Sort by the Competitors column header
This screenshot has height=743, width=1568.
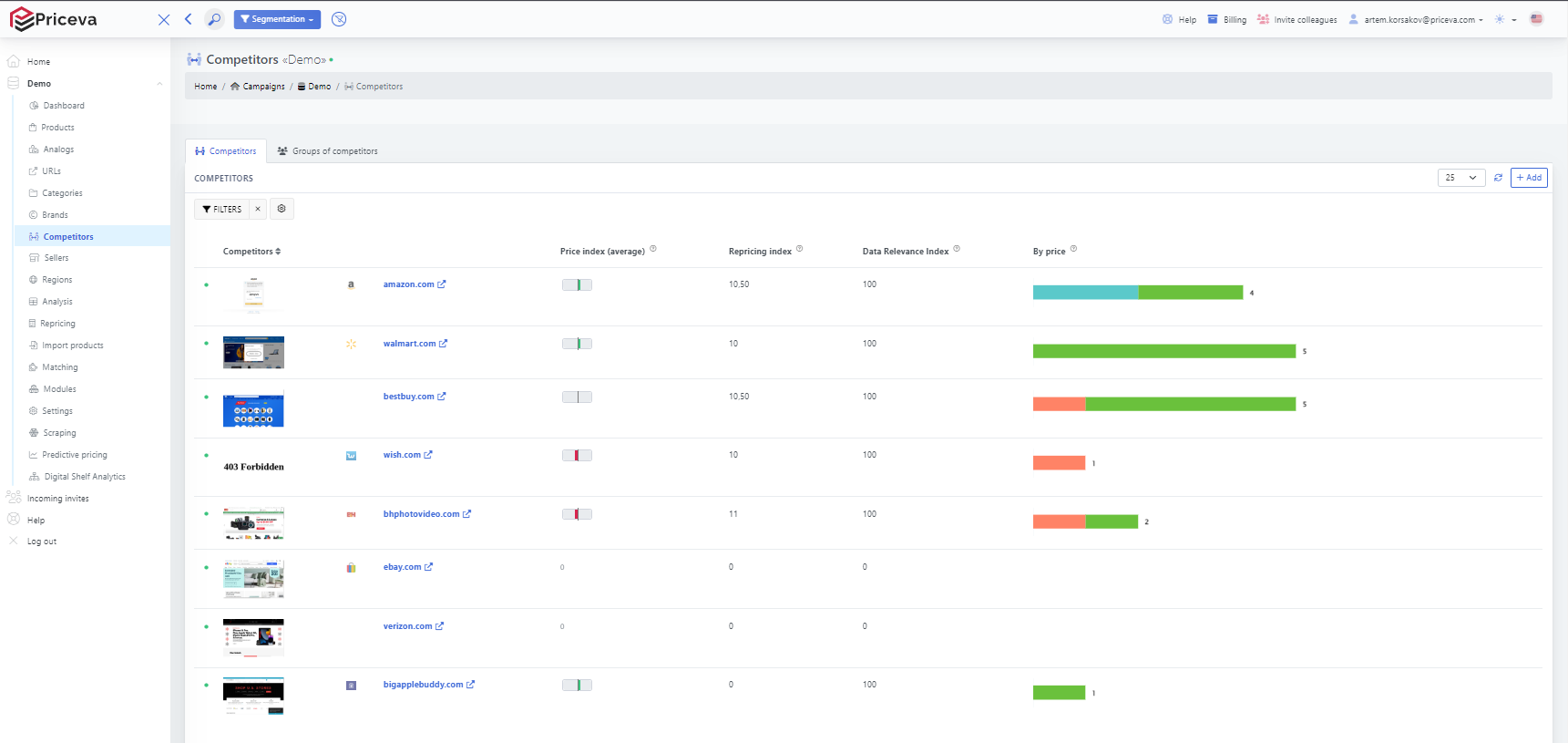coord(252,252)
